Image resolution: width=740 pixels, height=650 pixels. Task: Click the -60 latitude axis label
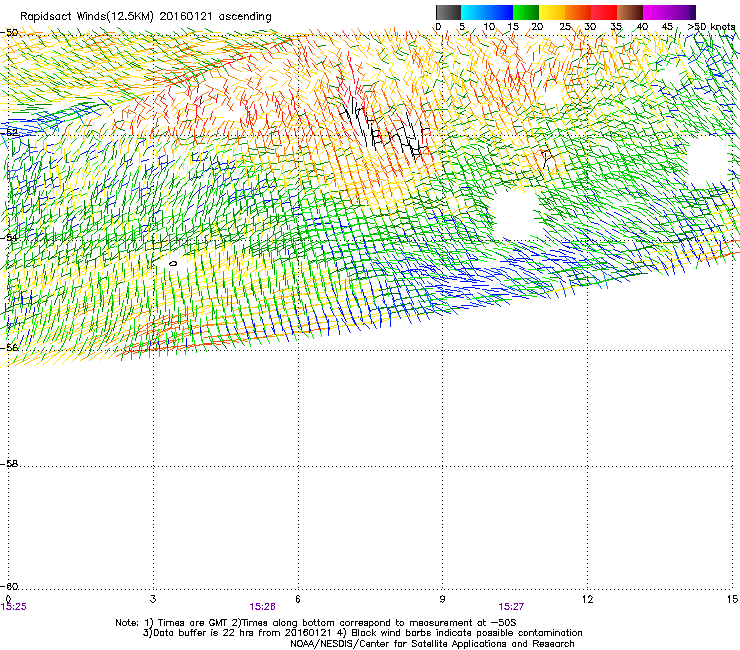click(x=9, y=587)
